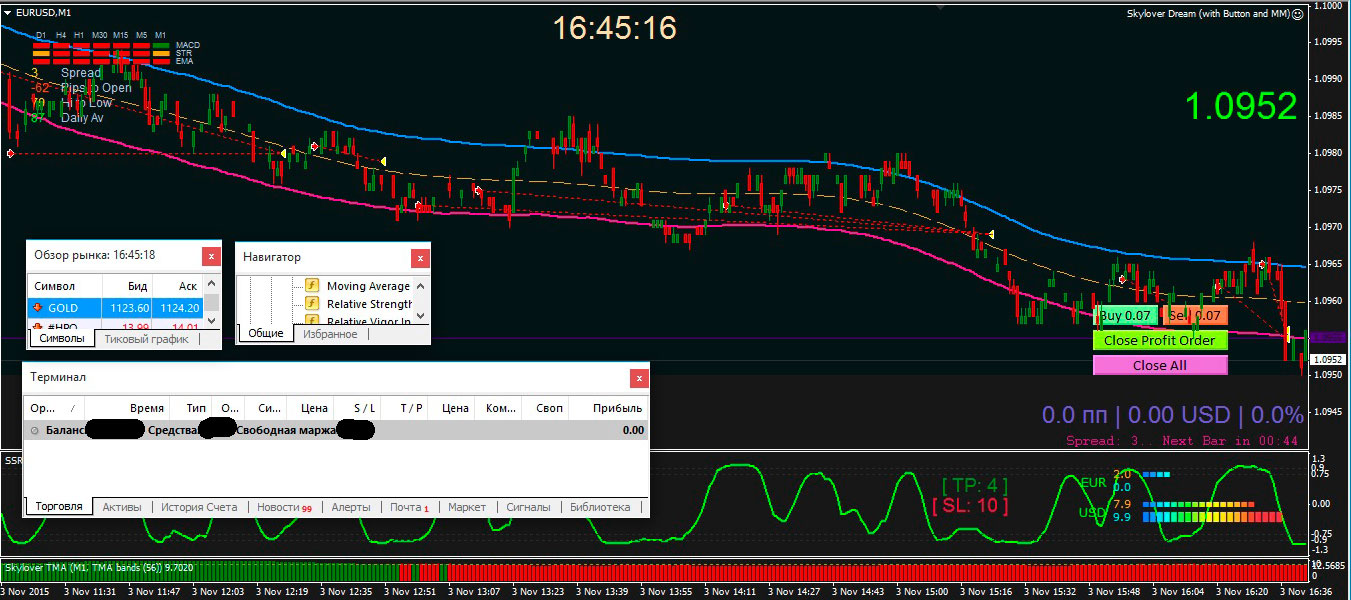Select the Общие tab in Навигатор
The width and height of the screenshot is (1351, 600).
pyautogui.click(x=265, y=333)
